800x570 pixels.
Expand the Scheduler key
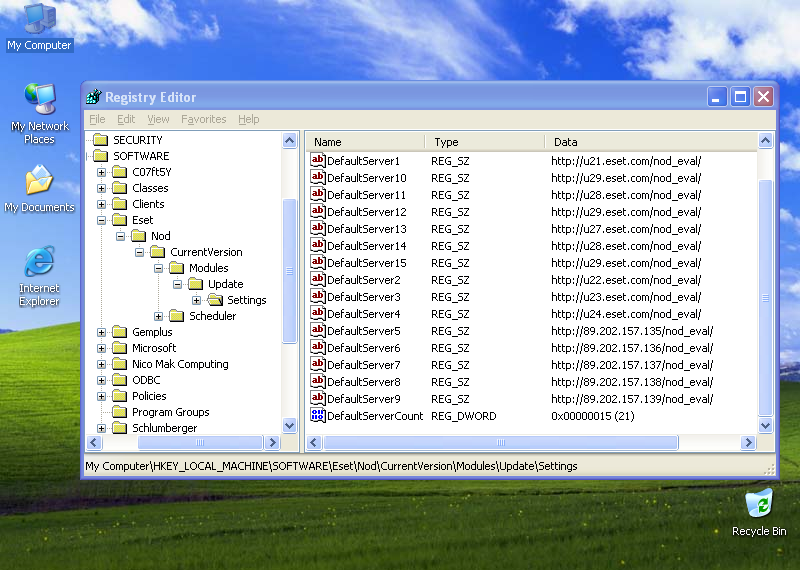click(x=158, y=316)
